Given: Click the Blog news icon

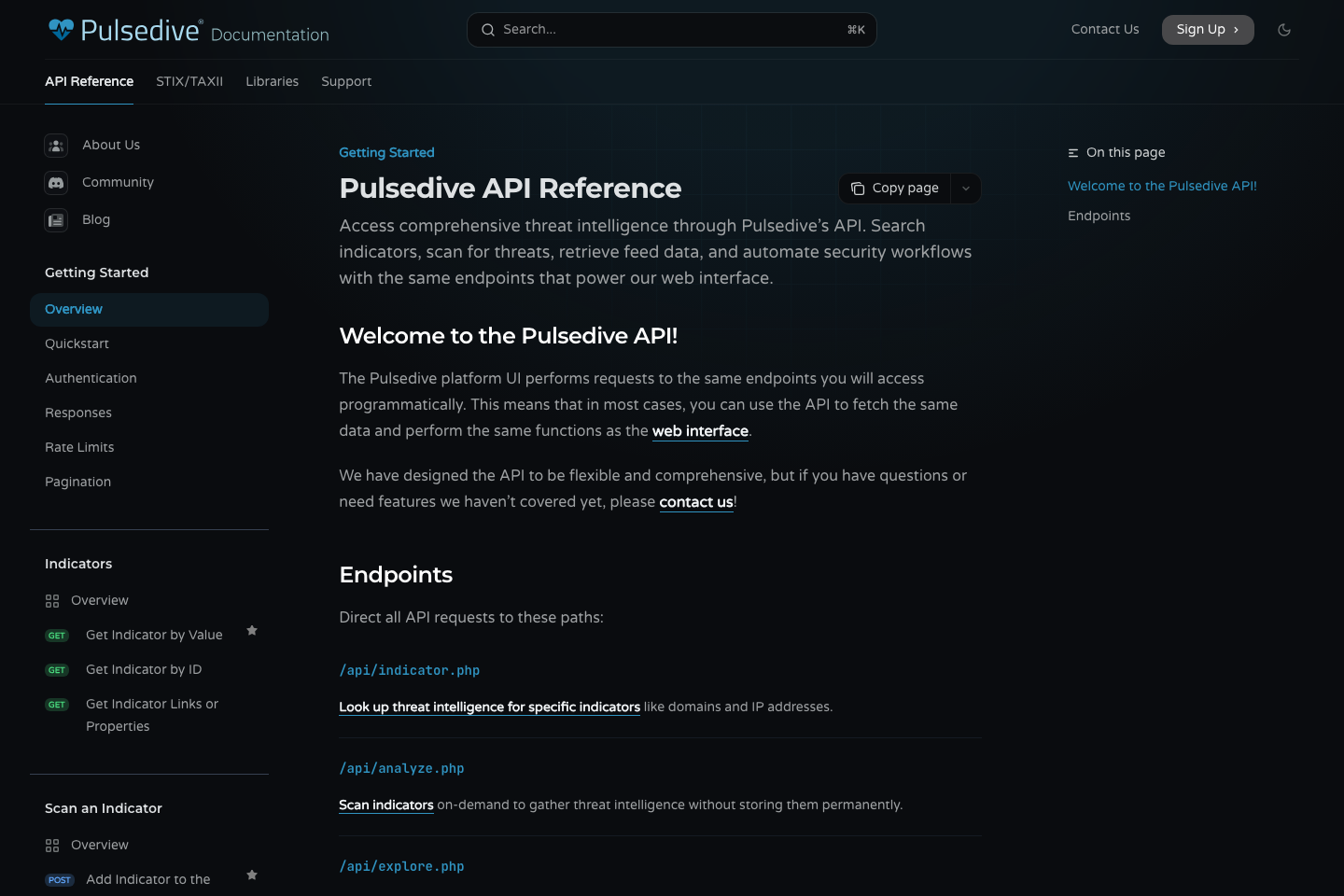Looking at the screenshot, I should coord(56,219).
